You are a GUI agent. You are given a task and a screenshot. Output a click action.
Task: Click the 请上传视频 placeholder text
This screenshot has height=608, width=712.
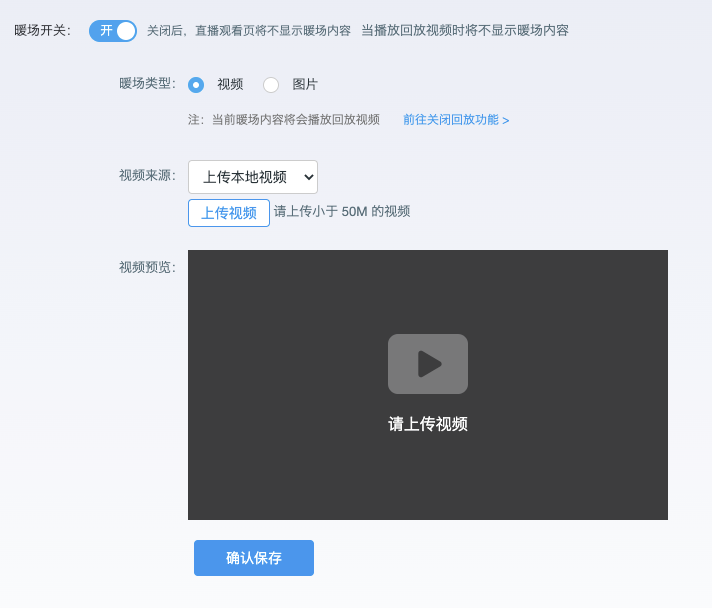pyautogui.click(x=428, y=424)
